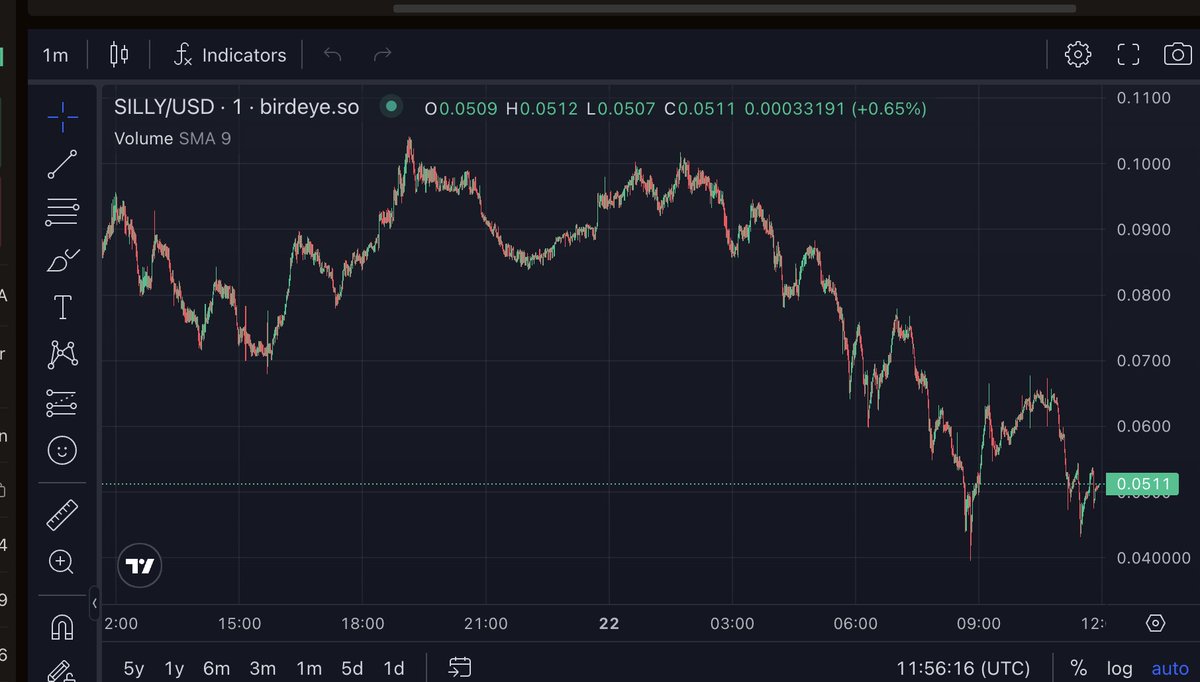This screenshot has height=682, width=1200.
Task: Take a chart snapshot with camera icon
Action: point(1178,54)
